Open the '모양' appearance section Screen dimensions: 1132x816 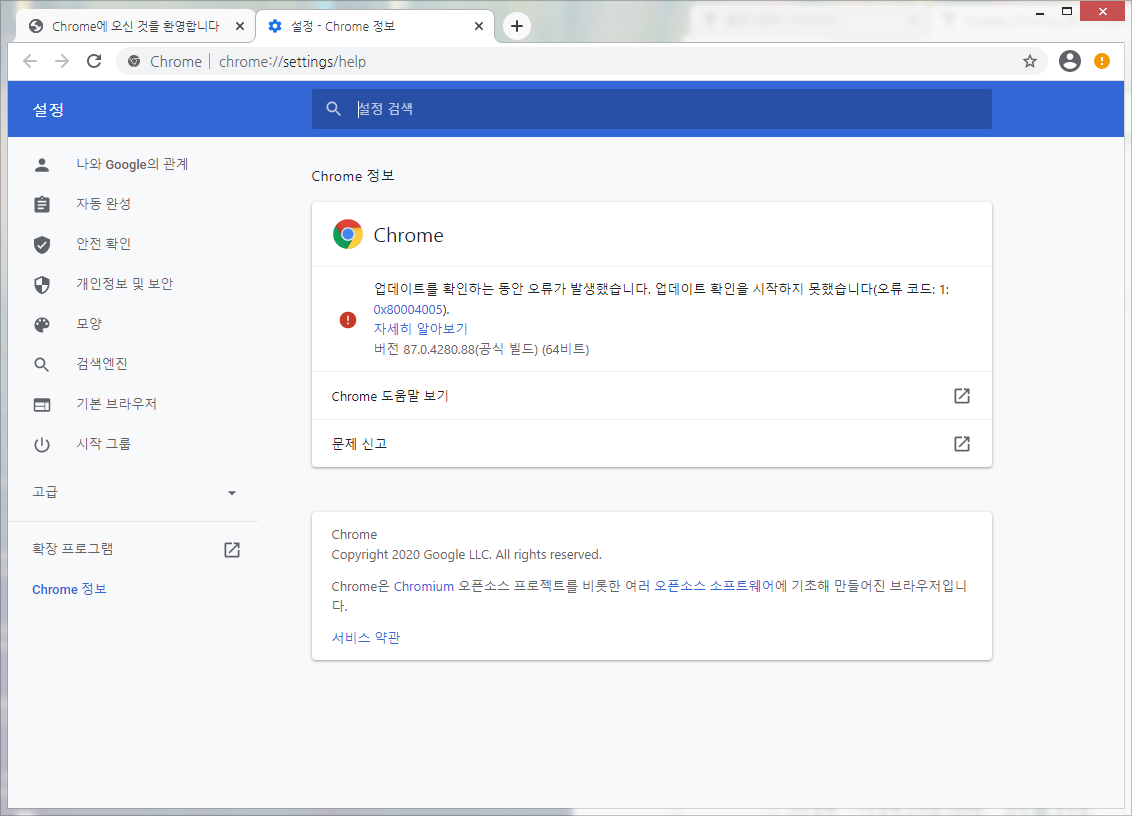tap(89, 324)
